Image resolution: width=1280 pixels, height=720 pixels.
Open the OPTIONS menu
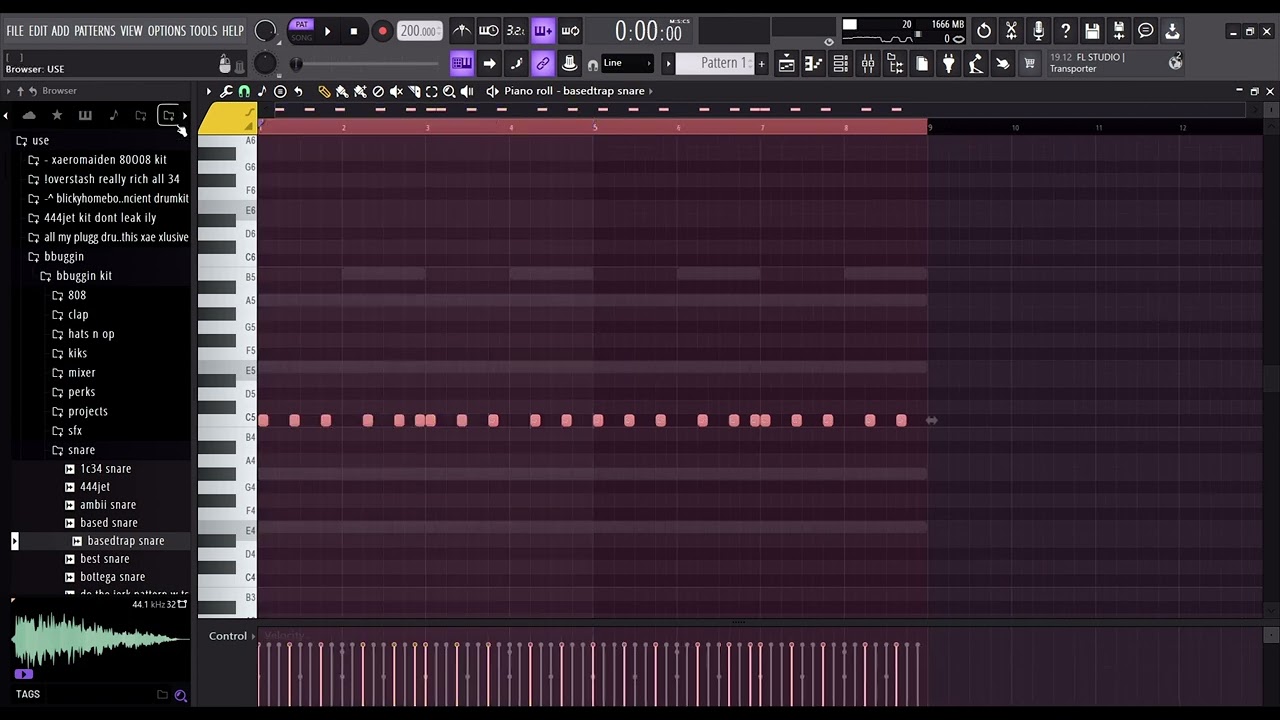pos(167,31)
